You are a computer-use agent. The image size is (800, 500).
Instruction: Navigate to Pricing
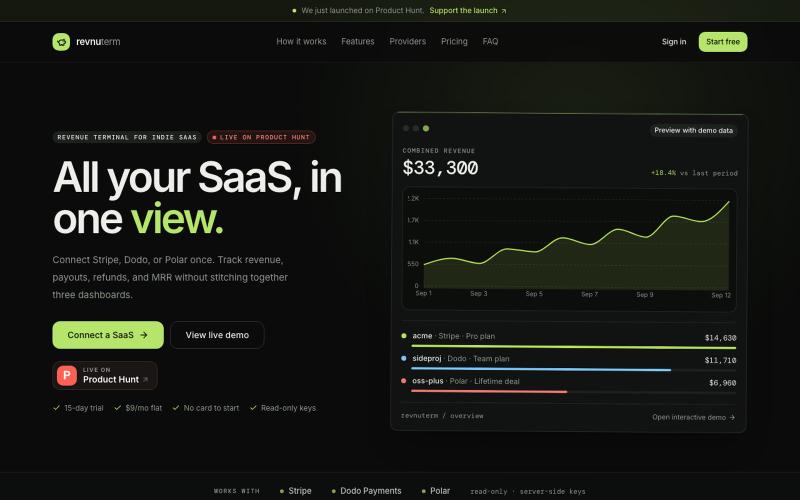(x=454, y=41)
